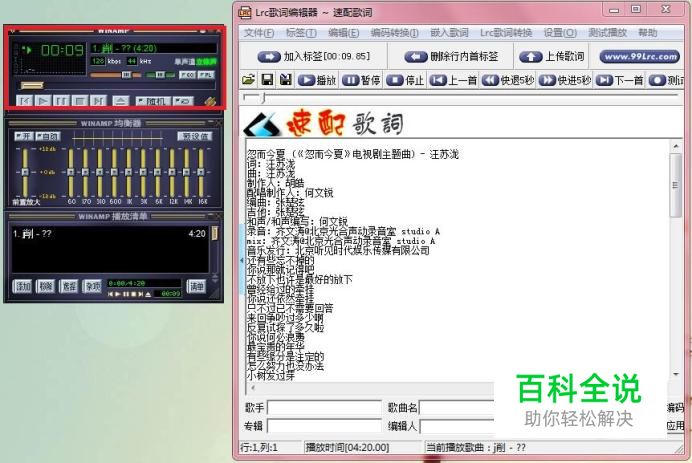Click Winamp playlist vertical scrollbar handle

[214, 233]
